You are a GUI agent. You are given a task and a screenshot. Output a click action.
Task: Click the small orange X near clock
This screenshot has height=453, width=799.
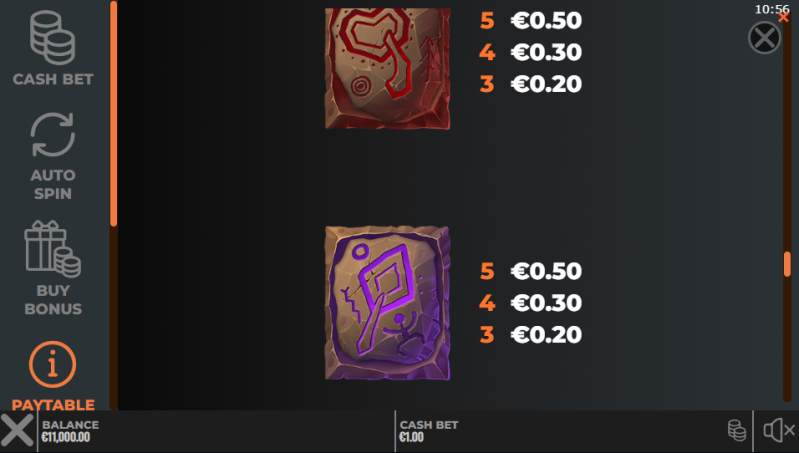coord(784,17)
